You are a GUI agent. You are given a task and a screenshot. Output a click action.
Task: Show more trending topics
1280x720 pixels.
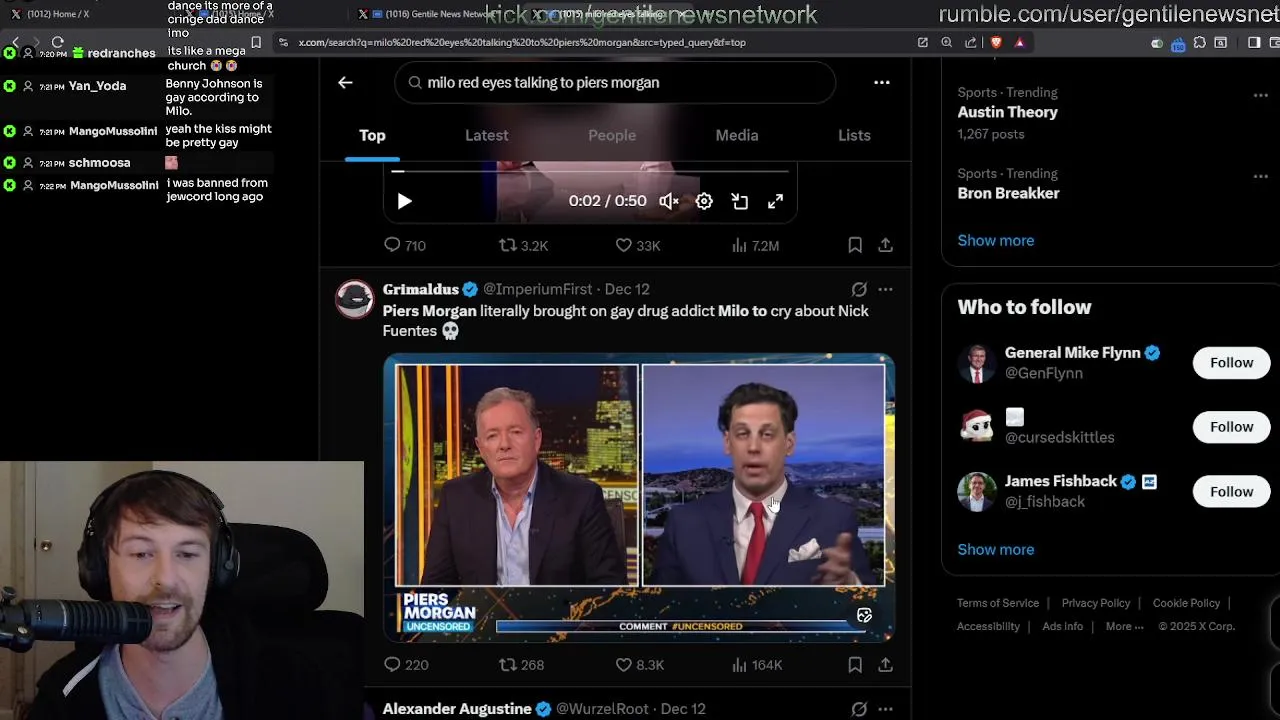996,240
